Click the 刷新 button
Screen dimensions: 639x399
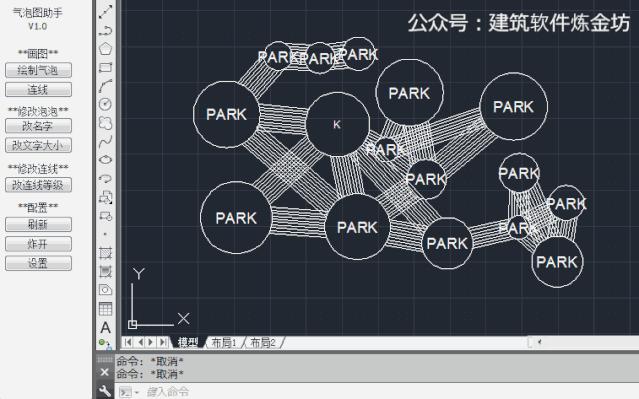[x=38, y=225]
